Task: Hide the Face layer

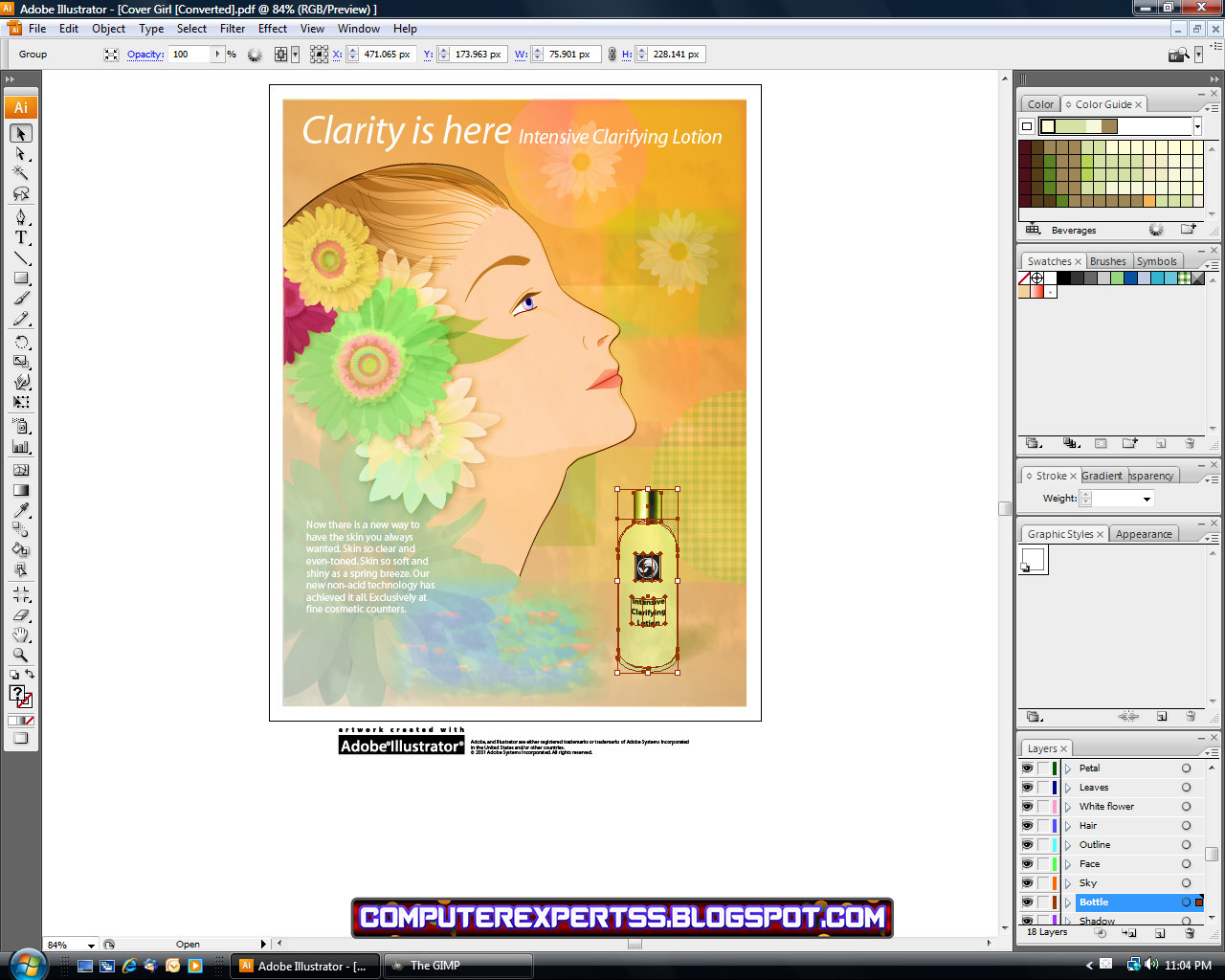Action: (1028, 863)
